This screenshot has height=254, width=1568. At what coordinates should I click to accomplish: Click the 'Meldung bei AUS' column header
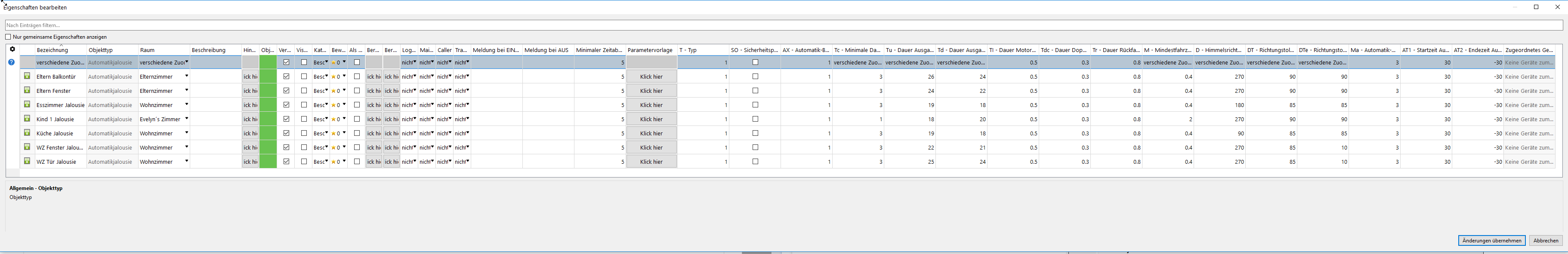click(548, 50)
